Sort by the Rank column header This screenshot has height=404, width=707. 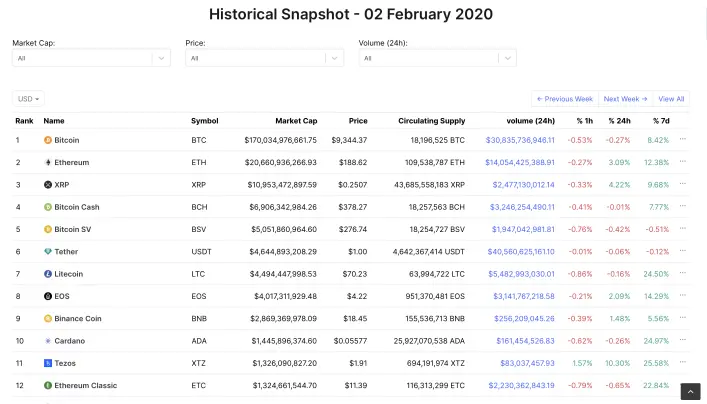tap(24, 121)
